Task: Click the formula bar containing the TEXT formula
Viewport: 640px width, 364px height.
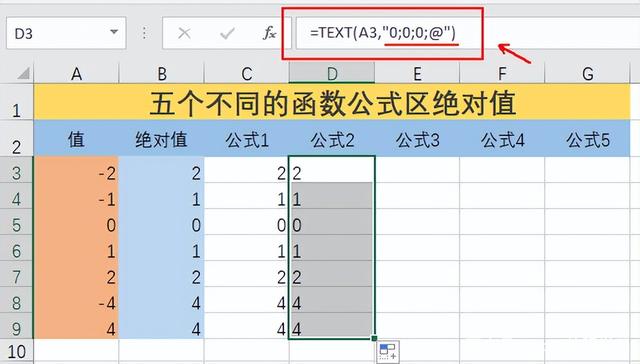Action: (468, 33)
